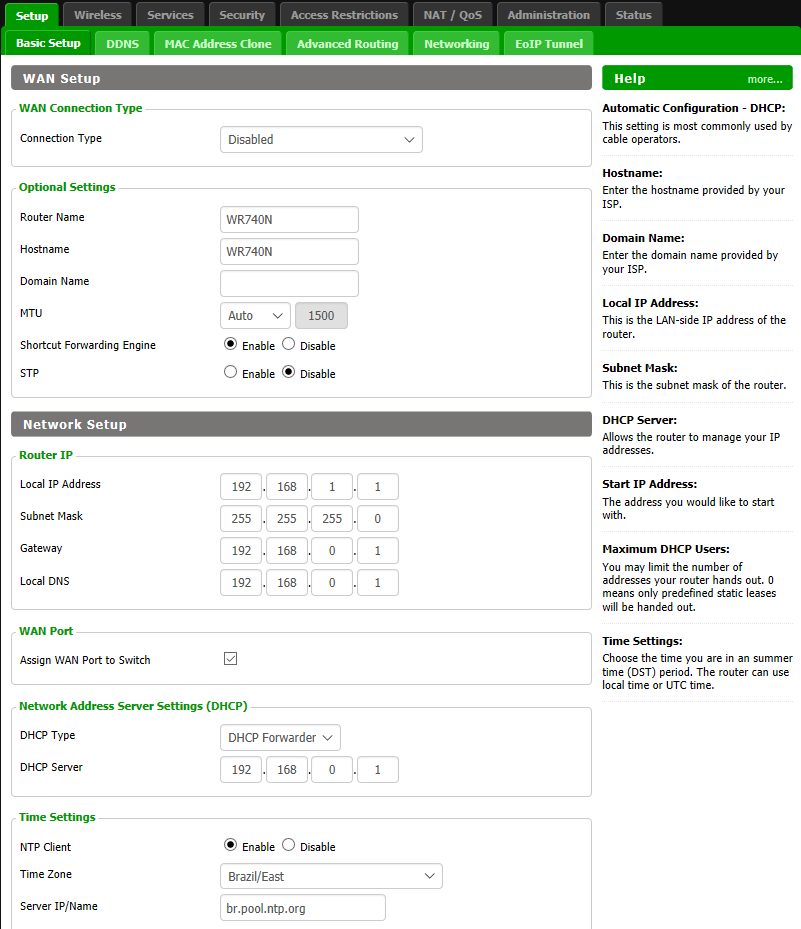The width and height of the screenshot is (801, 929).
Task: Expand the Connection Type dropdown
Action: click(321, 140)
